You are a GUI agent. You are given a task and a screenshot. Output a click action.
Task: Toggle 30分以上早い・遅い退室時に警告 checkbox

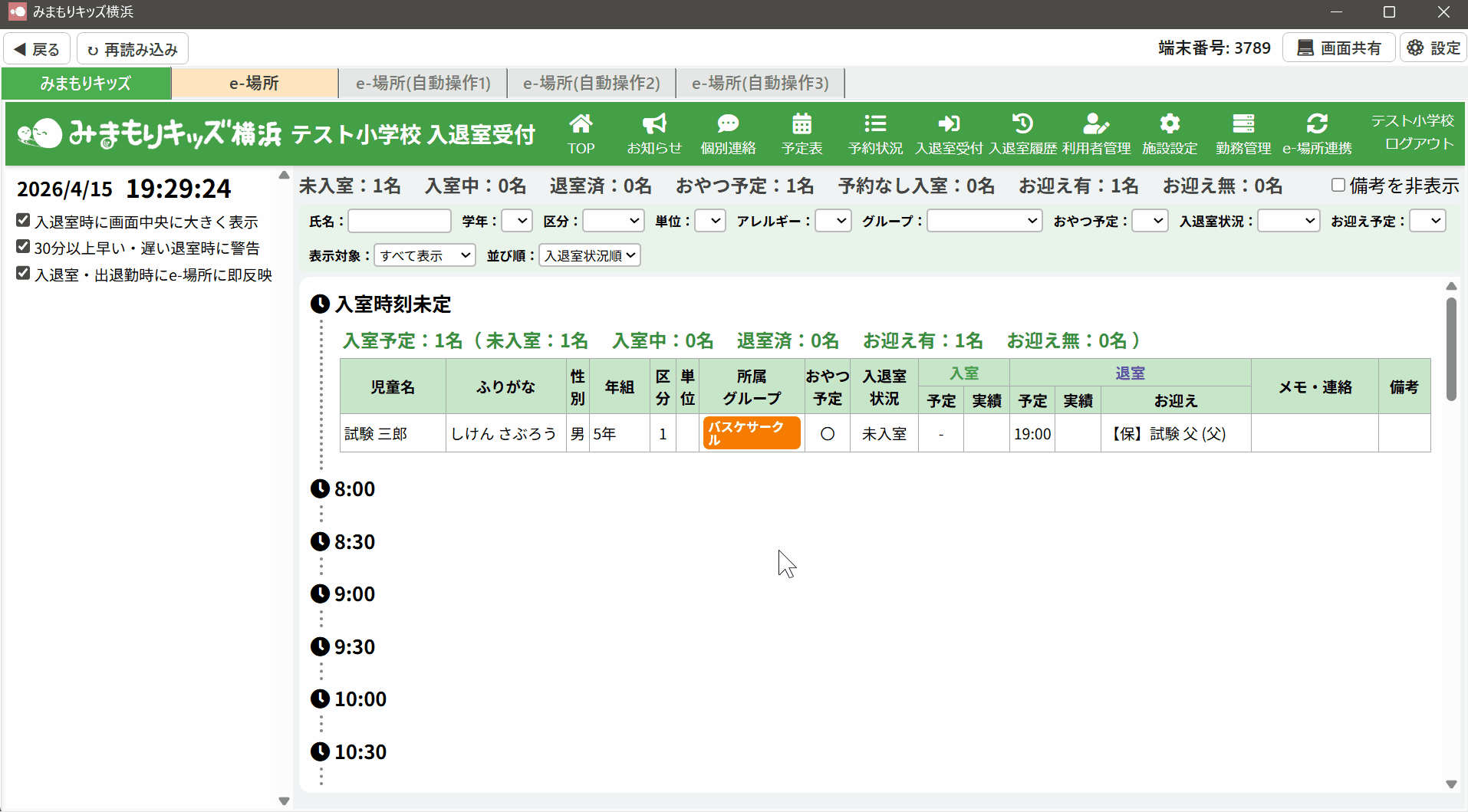[24, 247]
